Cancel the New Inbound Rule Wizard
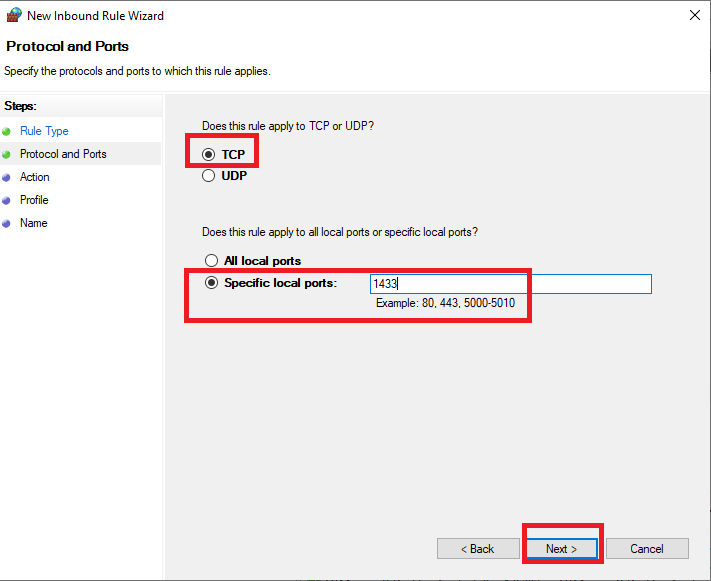Viewport: 711px width, 581px height. [x=647, y=549]
